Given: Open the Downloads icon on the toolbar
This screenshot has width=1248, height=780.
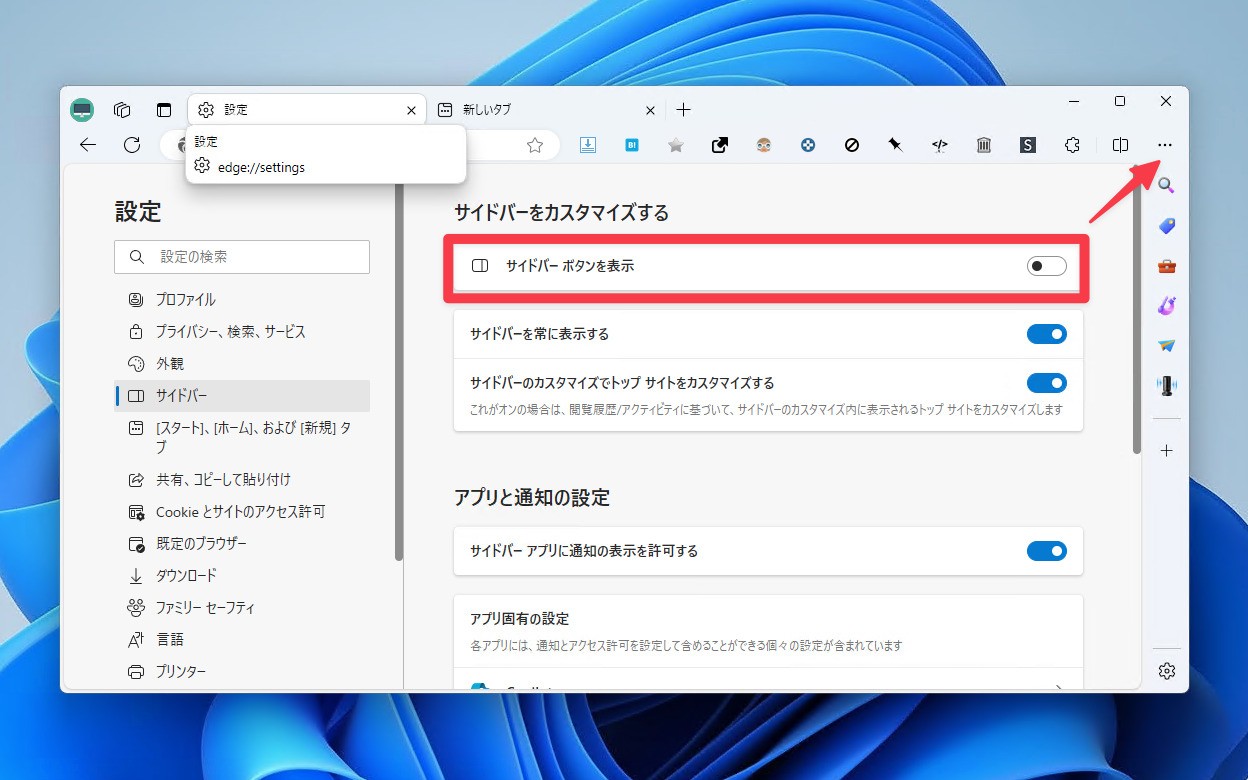Looking at the screenshot, I should [x=588, y=145].
